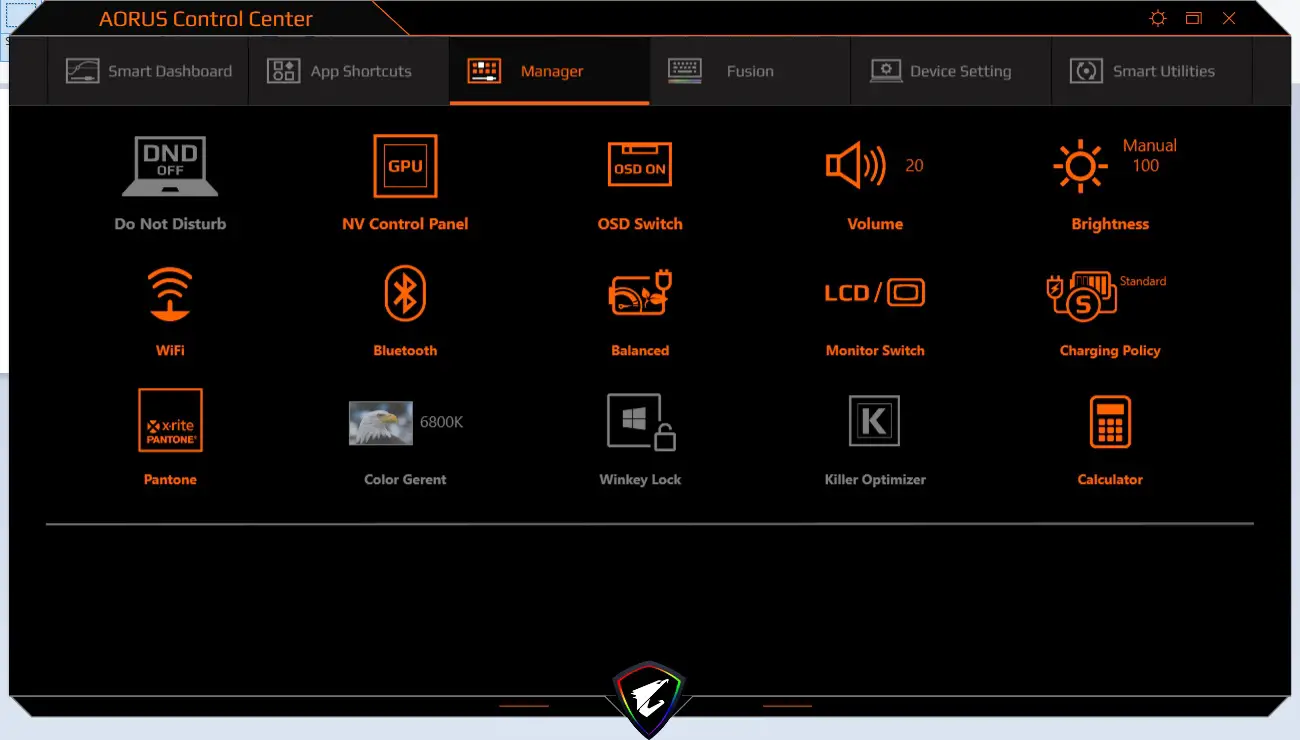Click the Killer Optimizer K icon
The image size is (1300, 740).
(x=874, y=421)
